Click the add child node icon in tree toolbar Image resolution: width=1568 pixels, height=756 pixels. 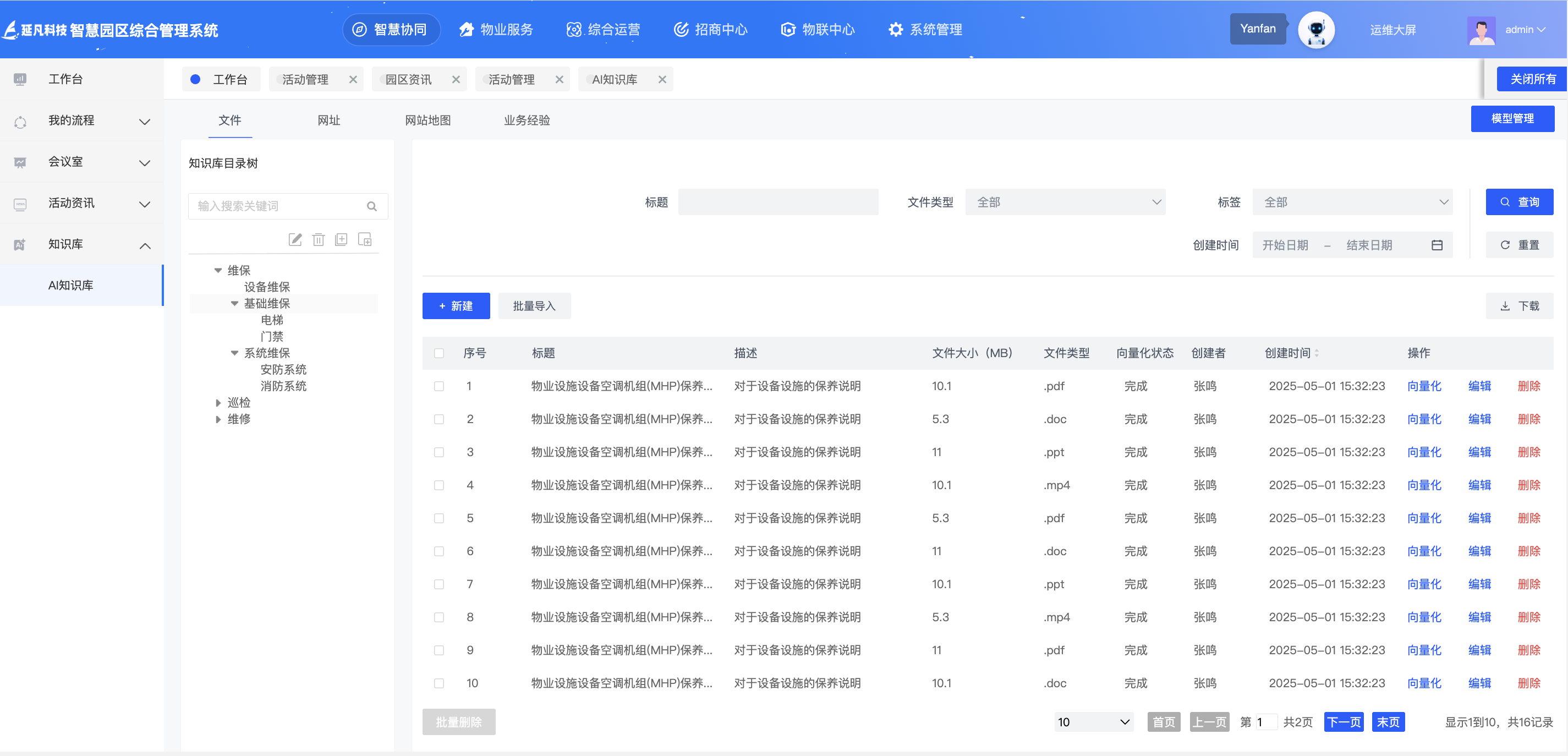[365, 240]
